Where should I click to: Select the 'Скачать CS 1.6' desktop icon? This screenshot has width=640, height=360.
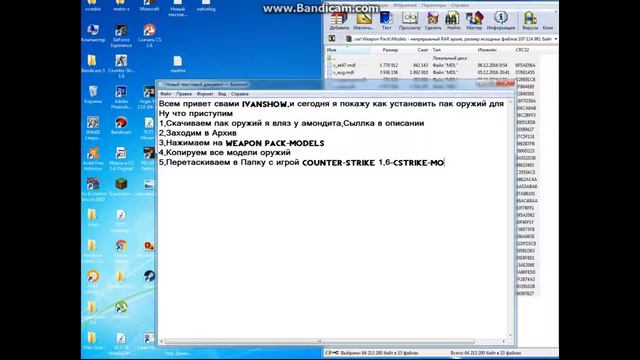tap(149, 36)
